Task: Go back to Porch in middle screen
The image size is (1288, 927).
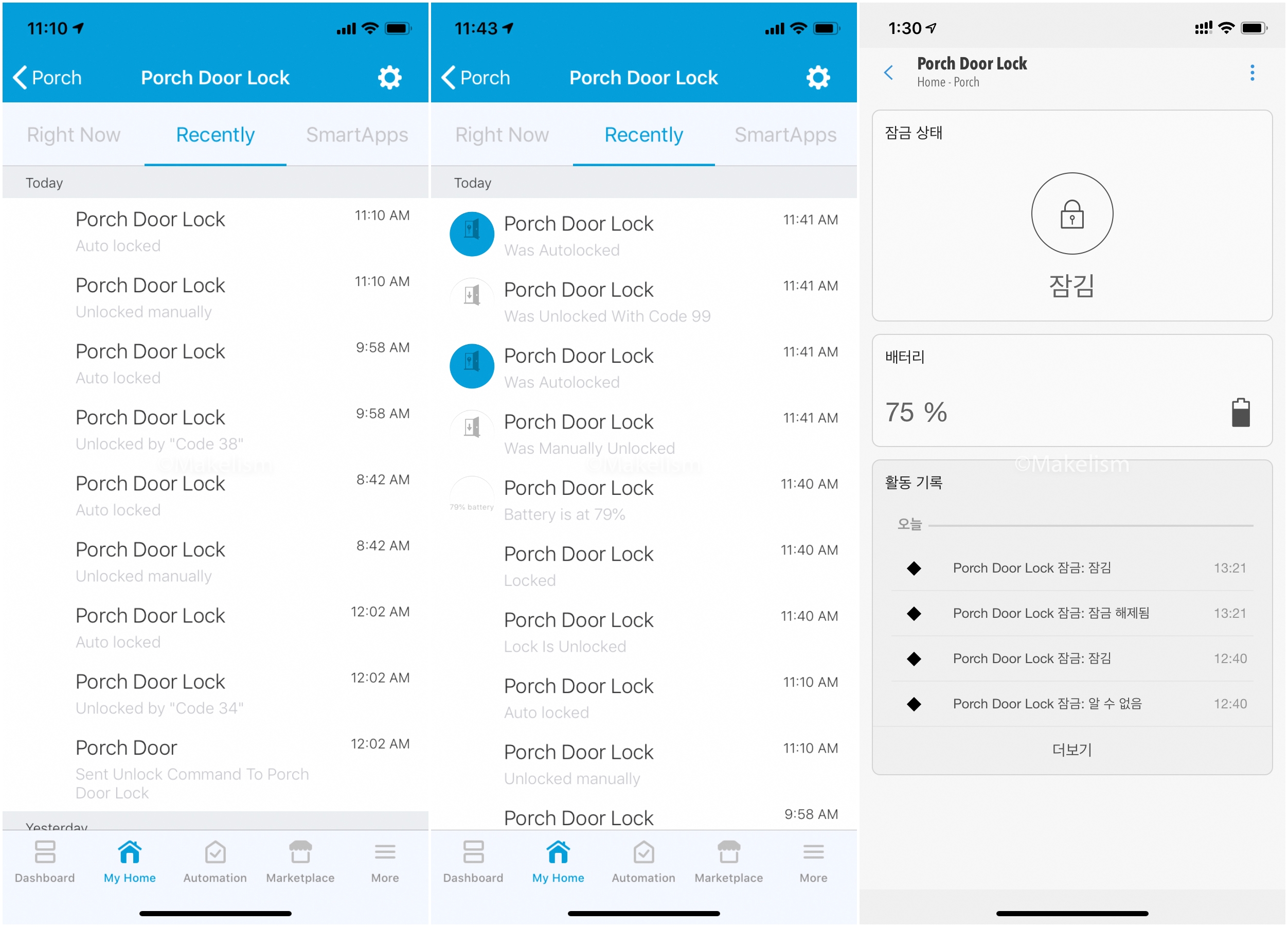Action: pyautogui.click(x=476, y=77)
